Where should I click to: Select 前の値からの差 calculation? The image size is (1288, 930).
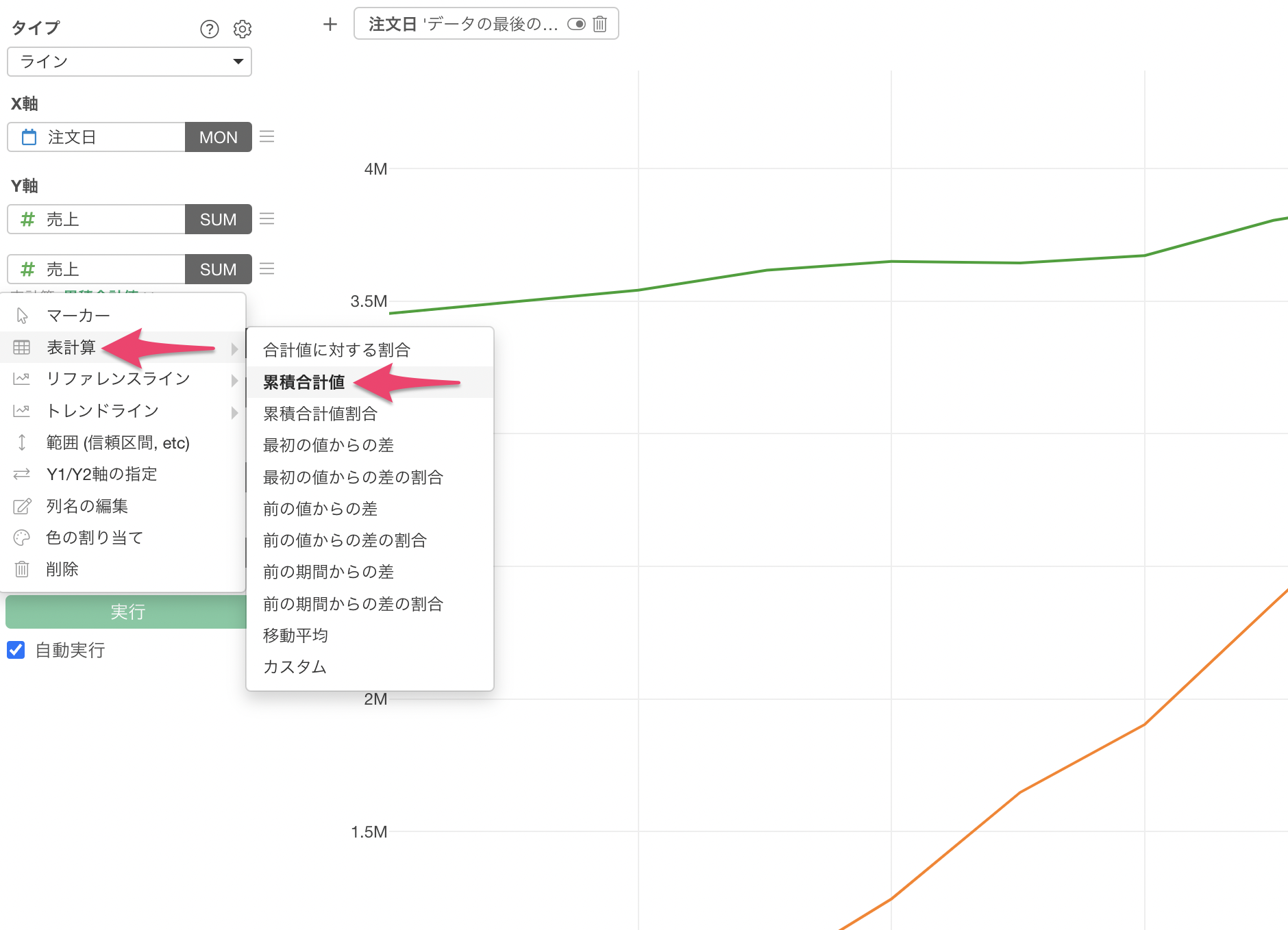[x=370, y=509]
